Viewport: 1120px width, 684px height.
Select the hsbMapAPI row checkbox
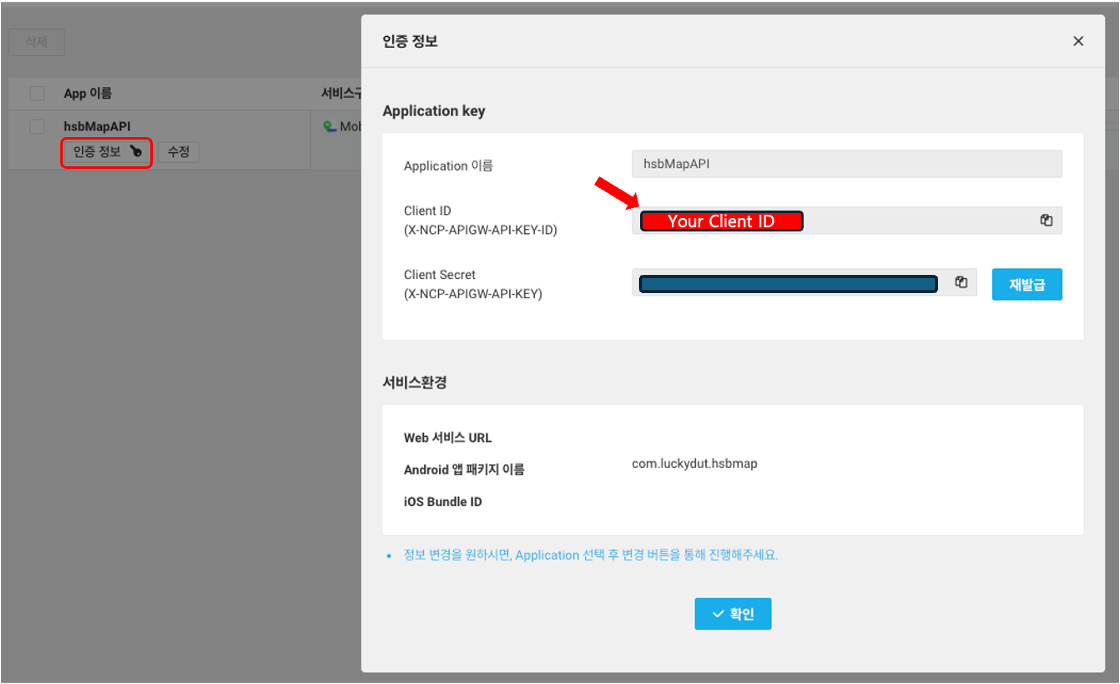click(x=37, y=127)
